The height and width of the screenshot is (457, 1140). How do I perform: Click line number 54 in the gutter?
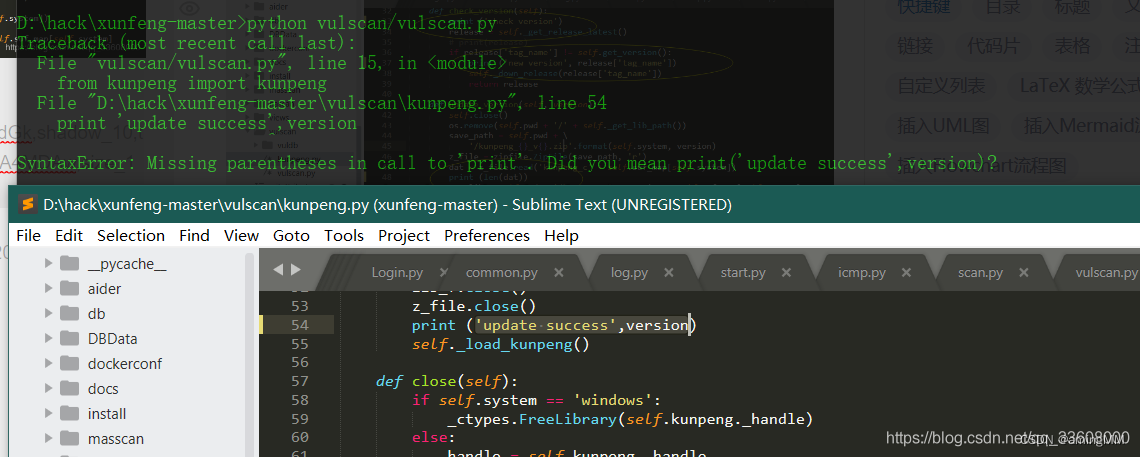coord(300,325)
